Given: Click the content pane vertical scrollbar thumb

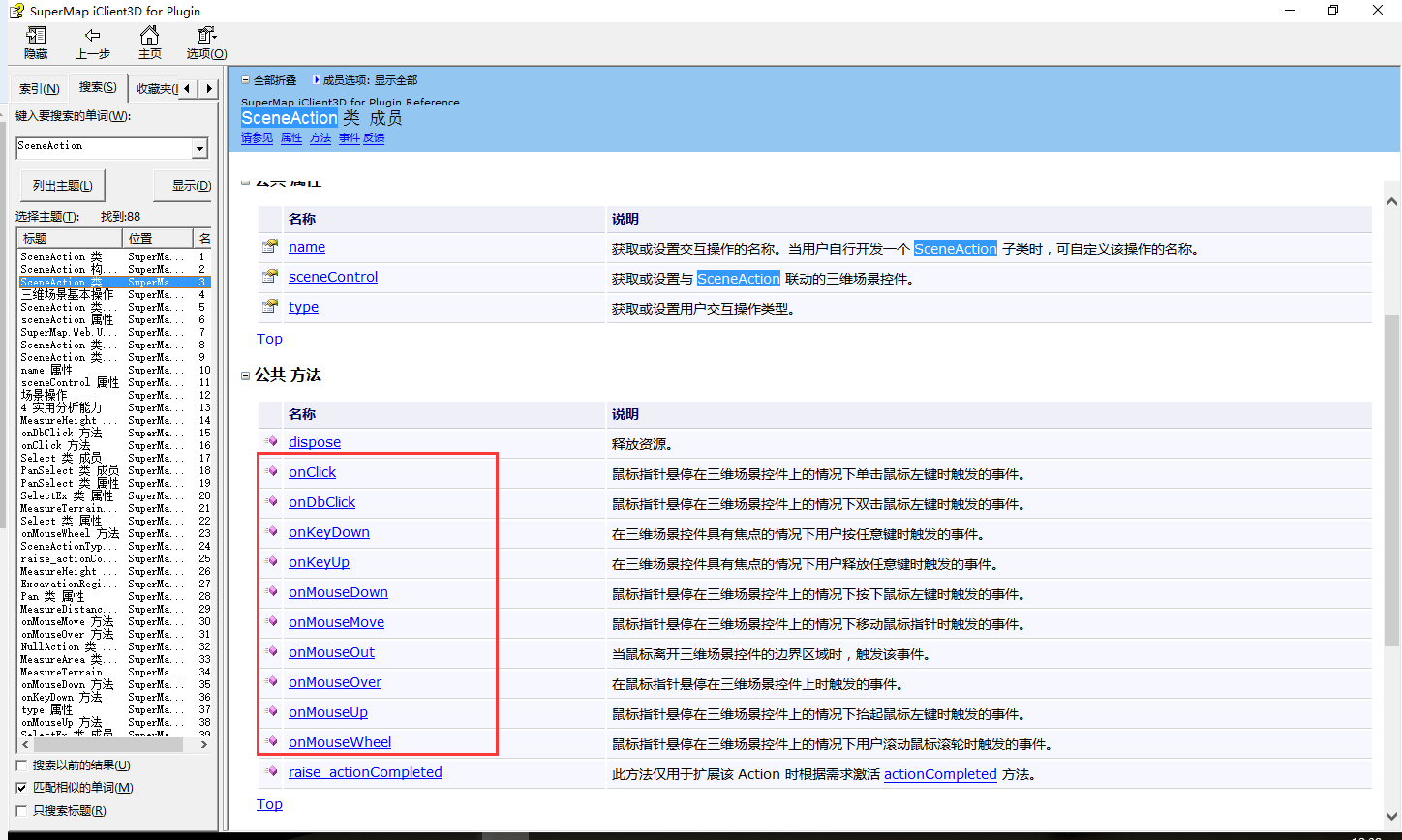Looking at the screenshot, I should [x=1392, y=479].
